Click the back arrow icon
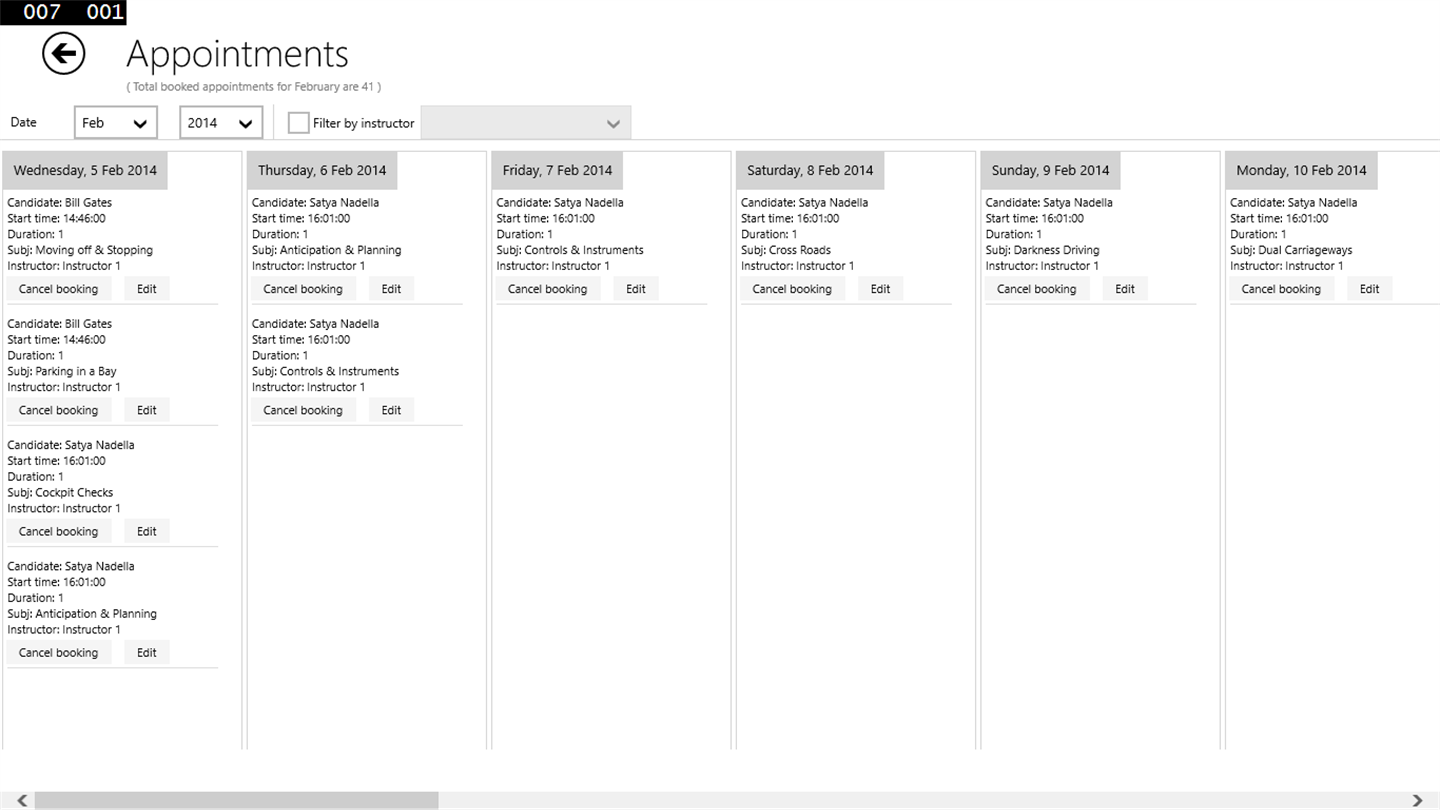This screenshot has width=1440, height=810. [x=63, y=54]
